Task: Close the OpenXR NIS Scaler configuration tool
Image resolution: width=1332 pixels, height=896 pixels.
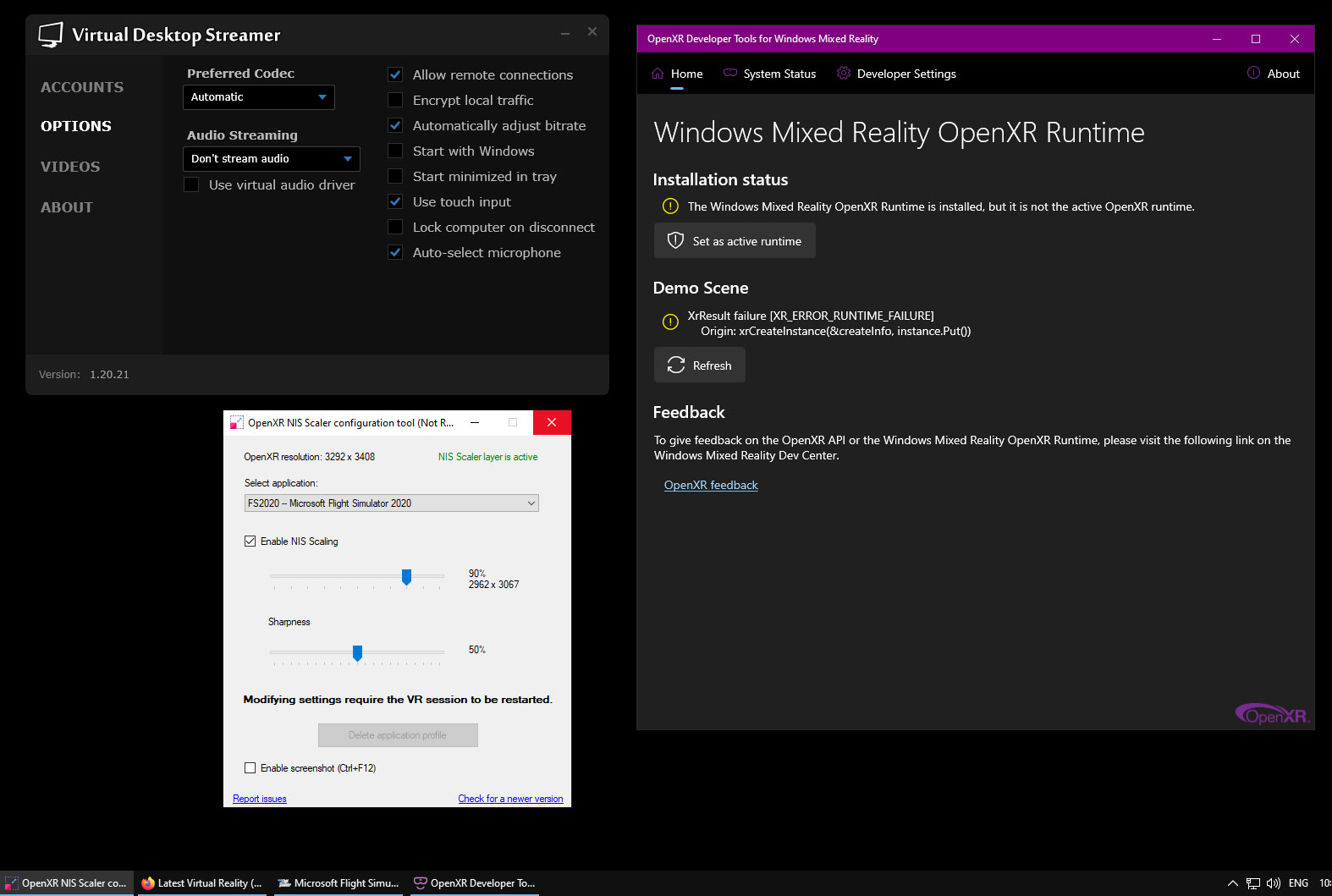Action: click(x=552, y=422)
